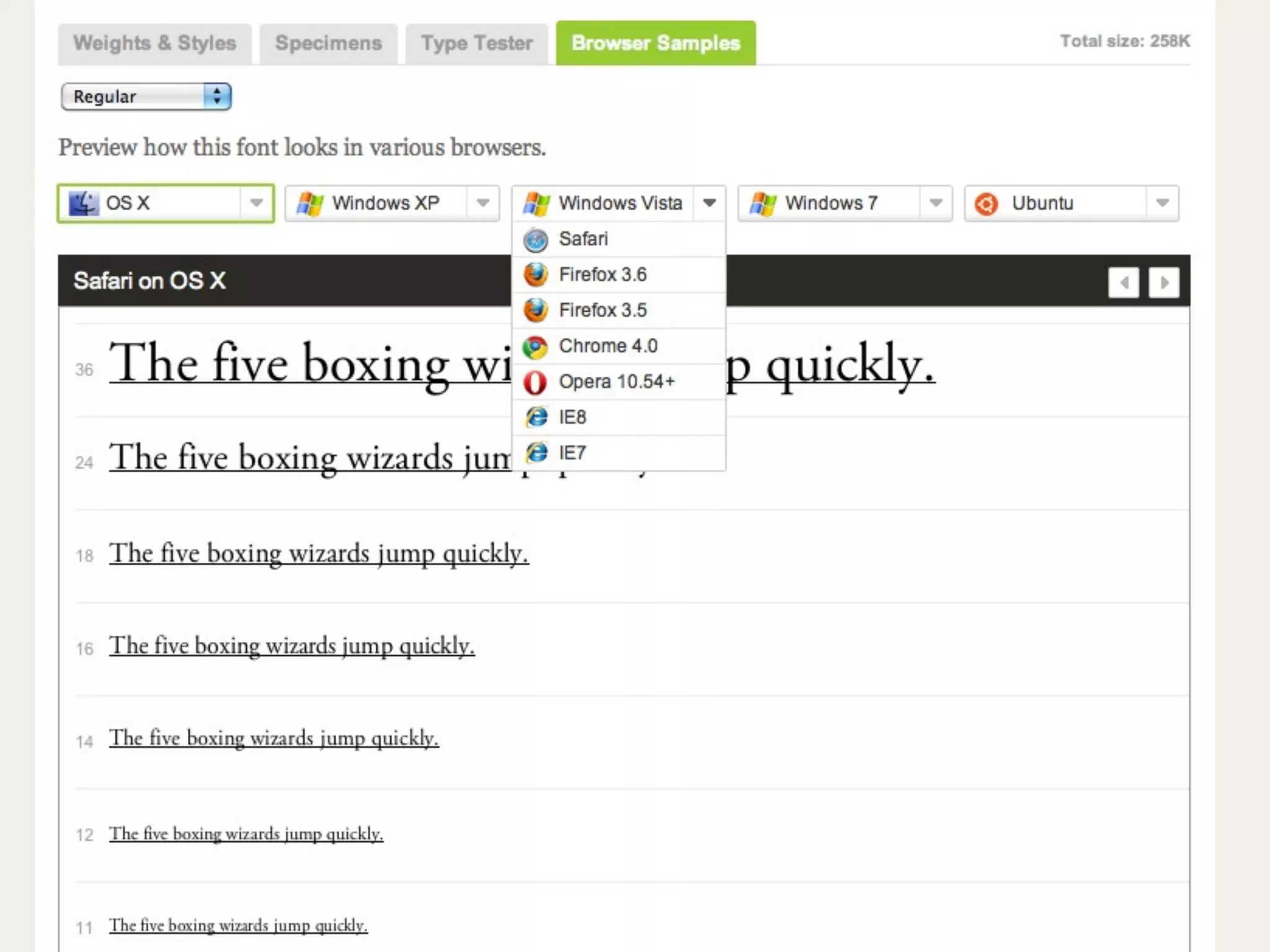Click the red Opera 10.54+ icon
The image size is (1270, 952).
[x=535, y=382]
